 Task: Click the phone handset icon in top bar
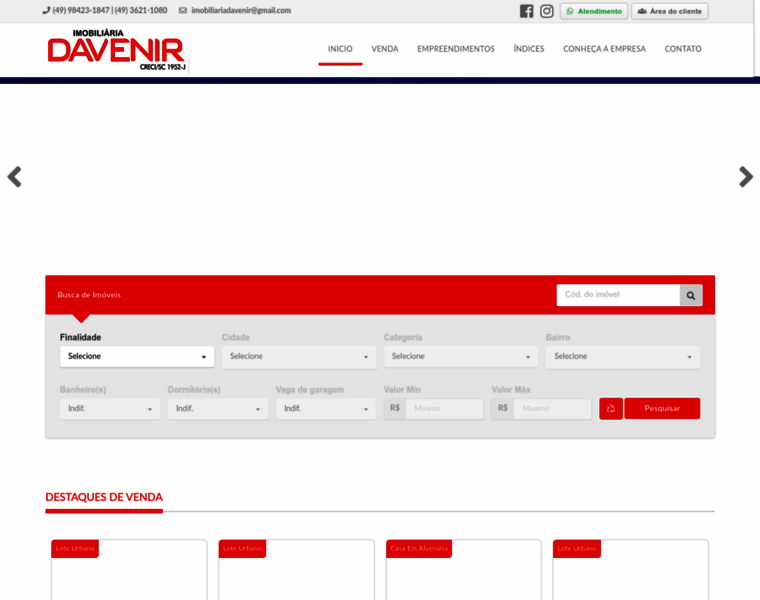coord(46,10)
